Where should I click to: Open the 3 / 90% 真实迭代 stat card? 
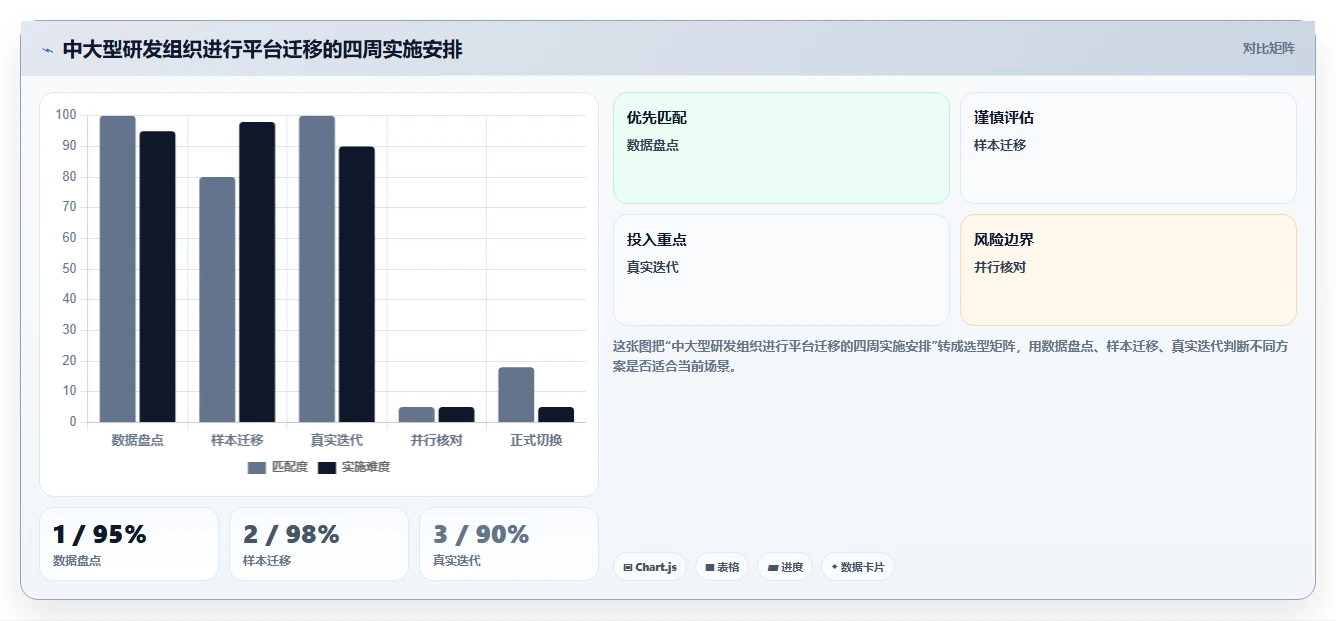pyautogui.click(x=509, y=544)
